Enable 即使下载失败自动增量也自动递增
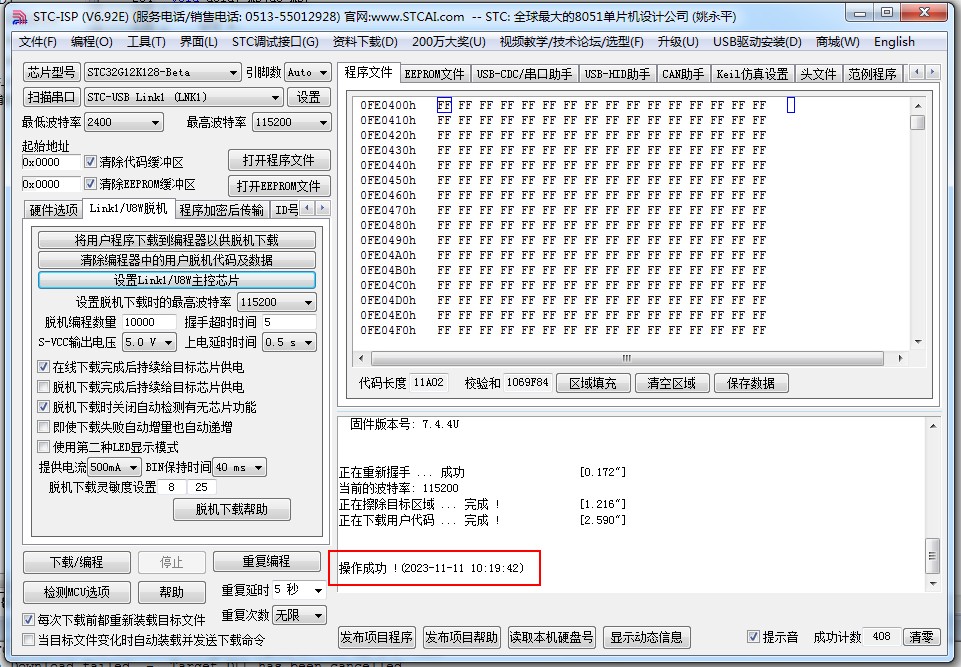This screenshot has width=961, height=667. tap(44, 427)
